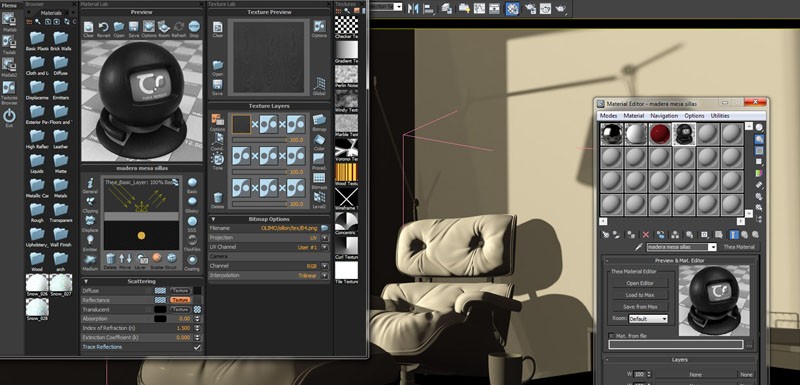Click the Tone icon in Texture Layers
Image resolution: width=800 pixels, height=385 pixels.
(218, 160)
